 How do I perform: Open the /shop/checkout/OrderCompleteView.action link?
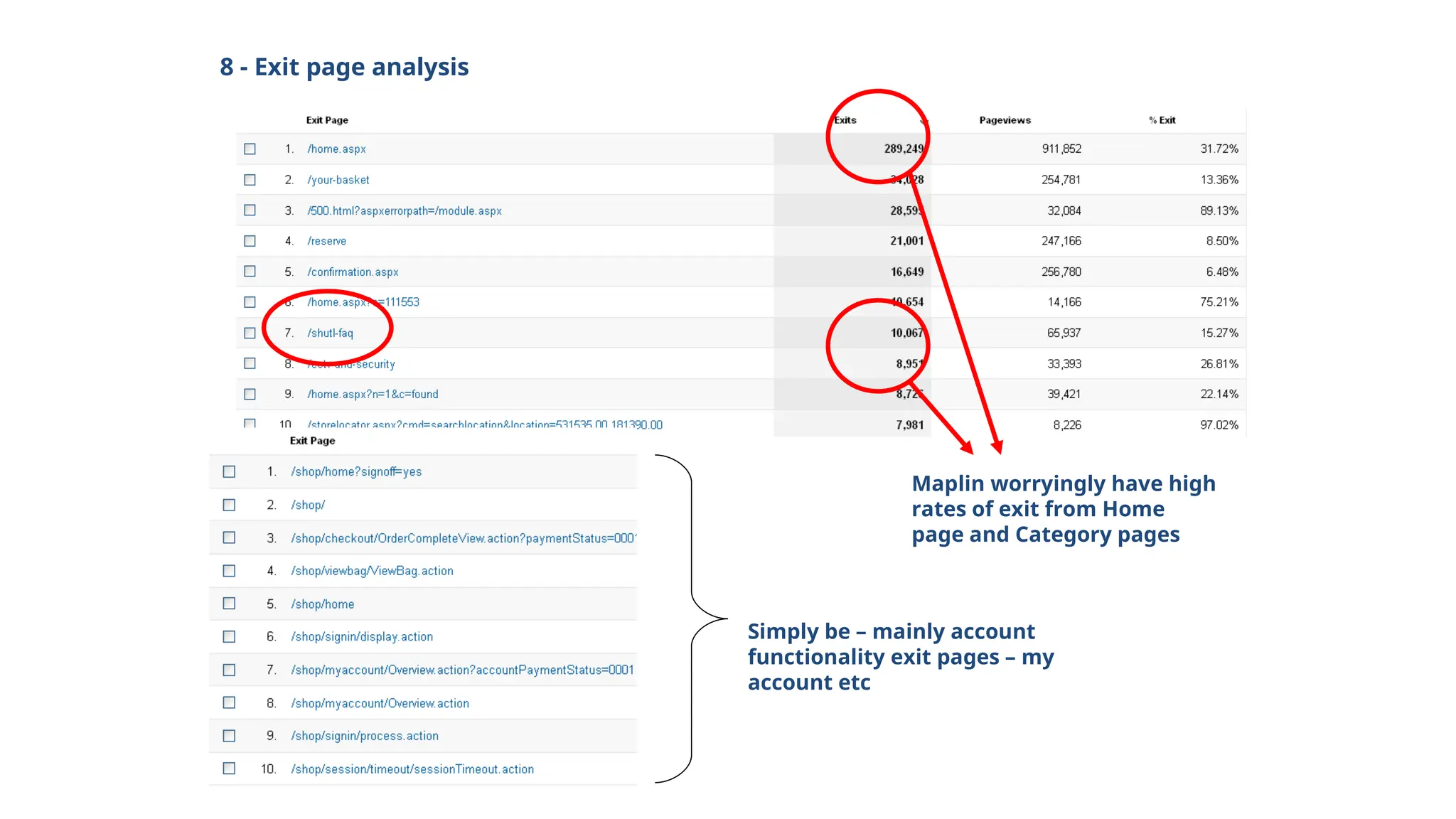[464, 538]
